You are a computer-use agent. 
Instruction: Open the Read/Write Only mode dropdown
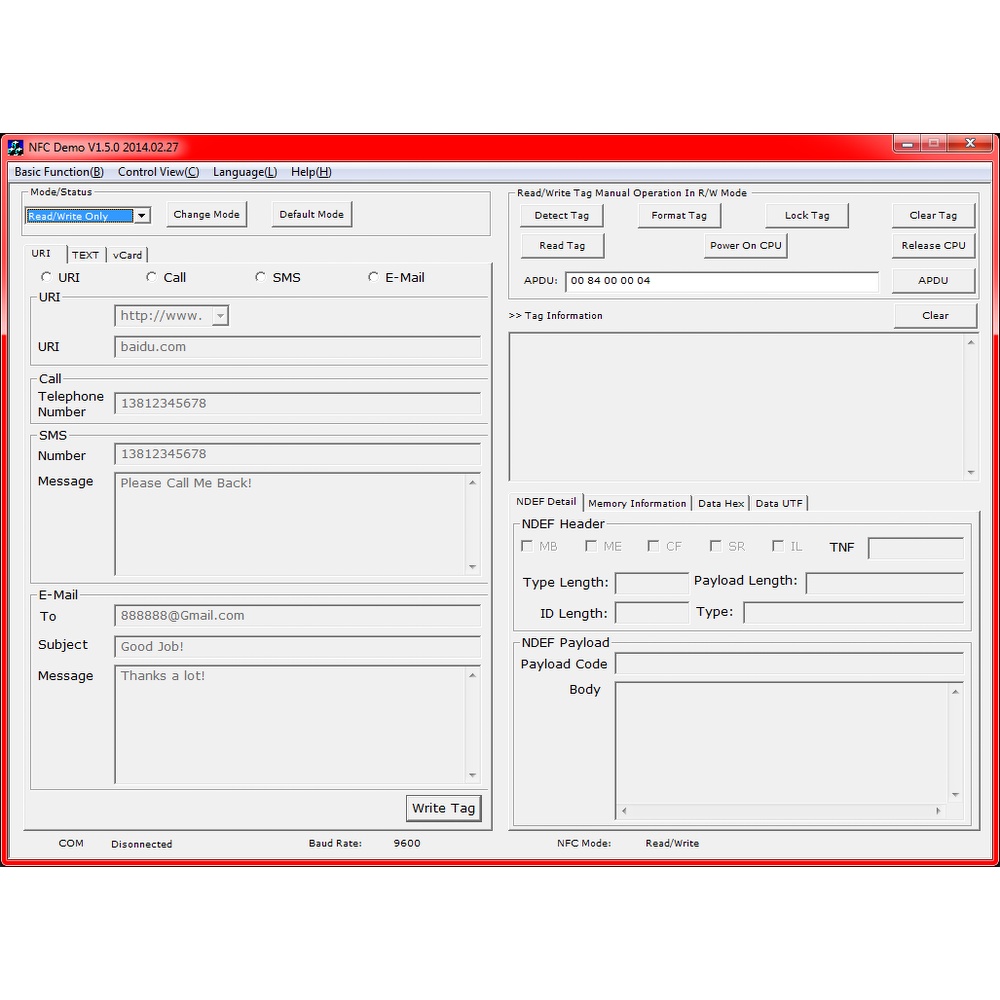click(141, 216)
